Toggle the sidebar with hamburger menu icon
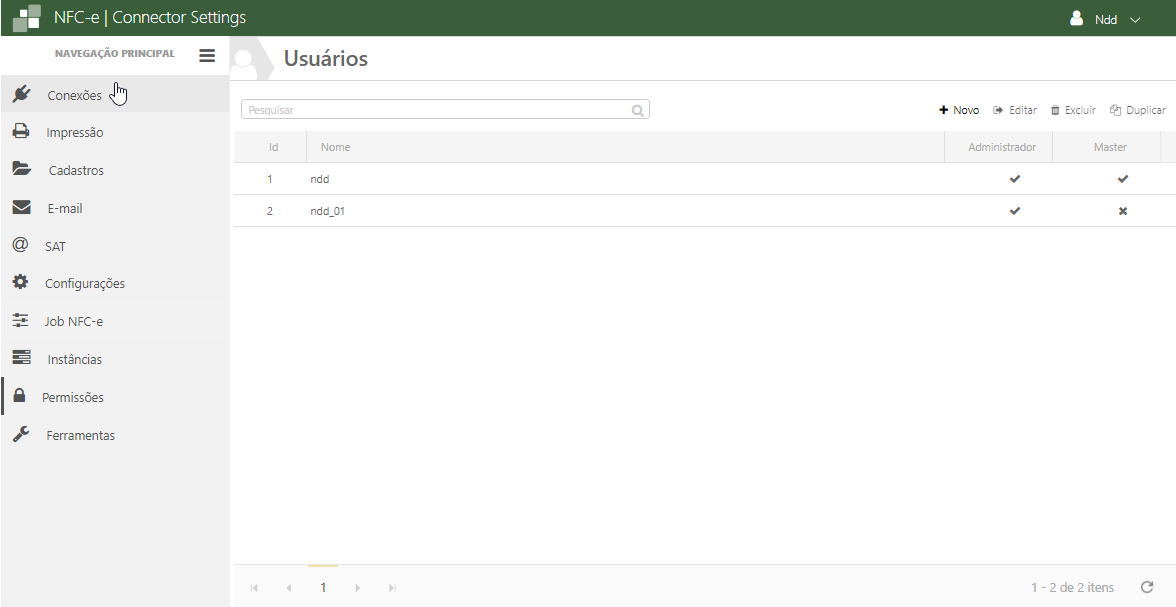 coord(207,56)
